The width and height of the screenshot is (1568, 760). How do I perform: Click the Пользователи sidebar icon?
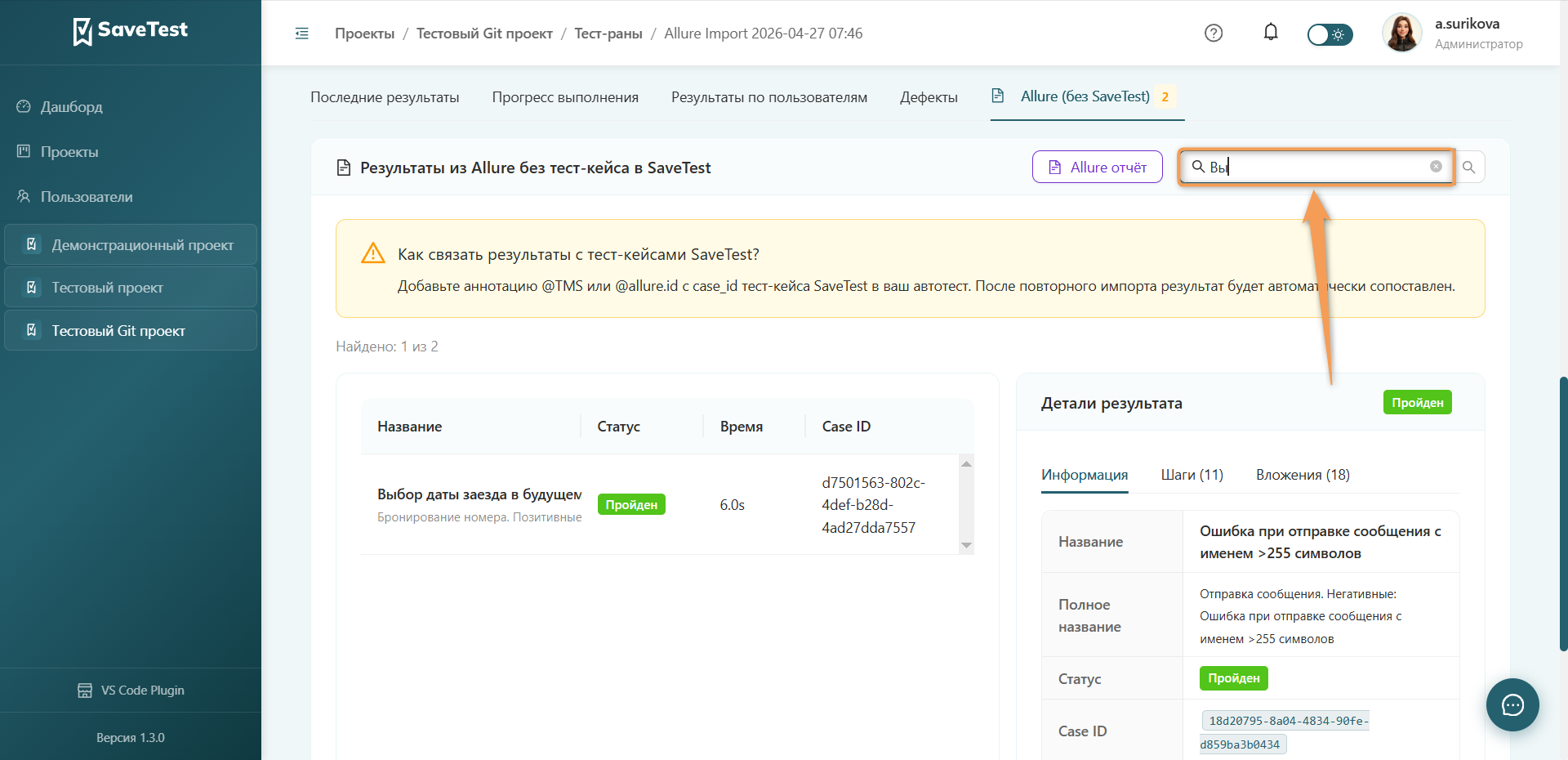tap(24, 196)
